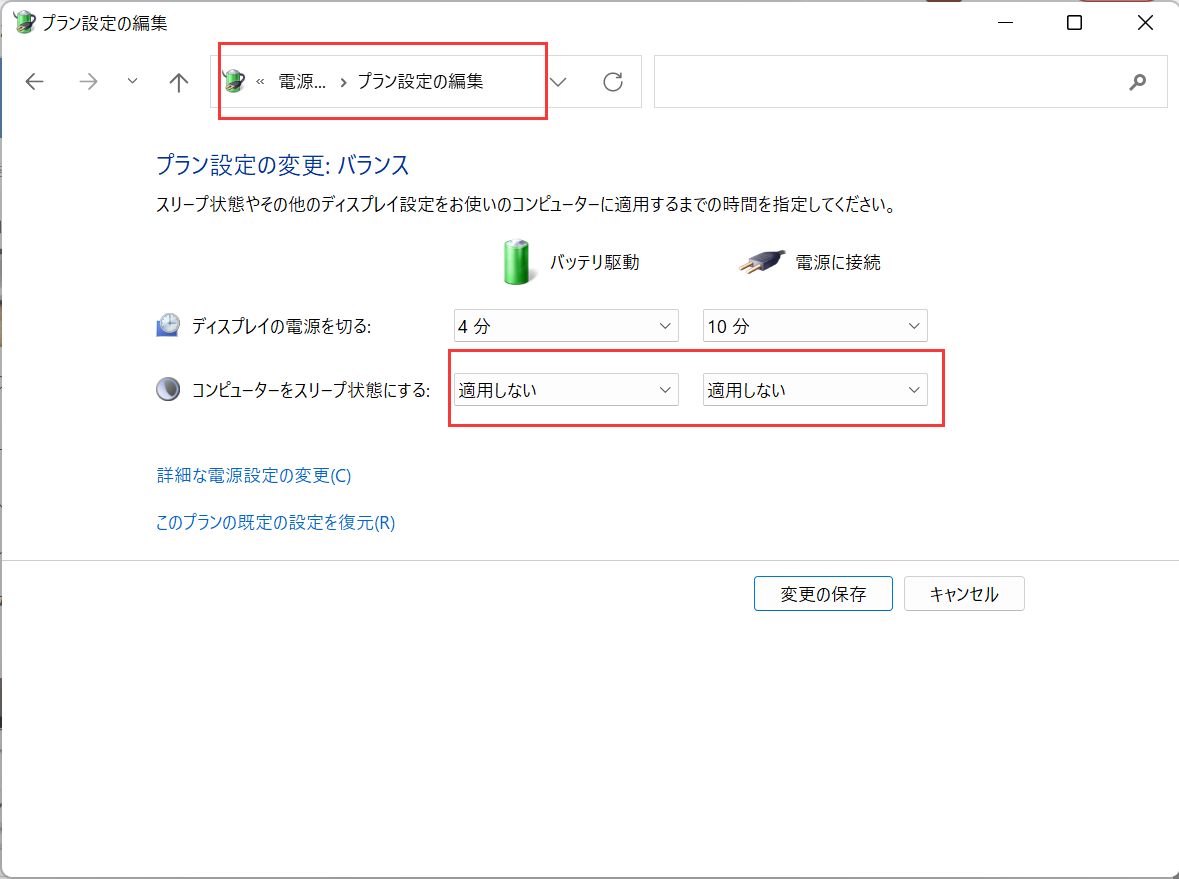
Task: Open 詳細な電源設定の変更 link
Action: (251, 476)
